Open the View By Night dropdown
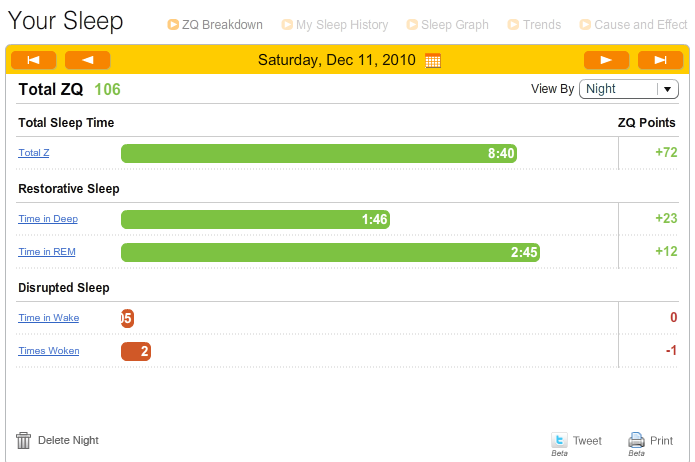 [629, 89]
